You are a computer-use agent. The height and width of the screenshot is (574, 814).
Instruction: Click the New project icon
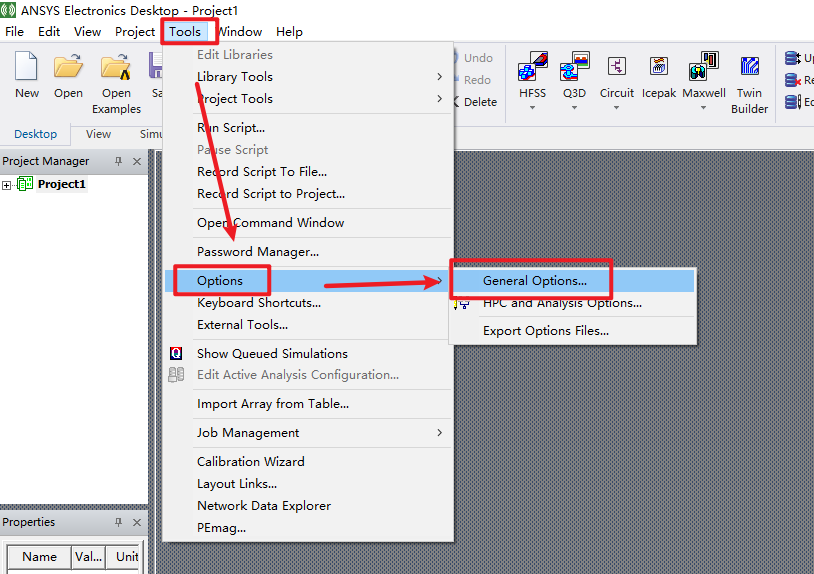pyautogui.click(x=26, y=66)
